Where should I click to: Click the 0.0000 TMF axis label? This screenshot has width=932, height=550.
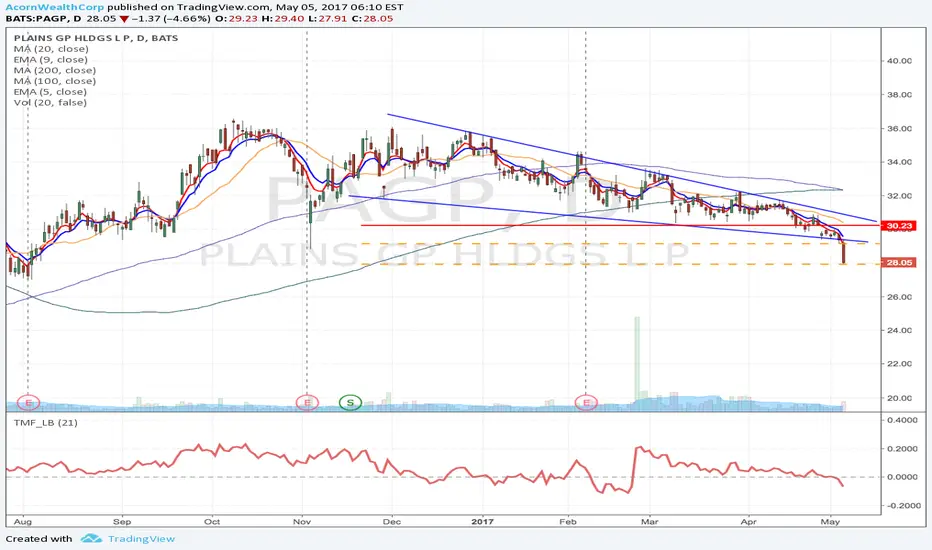[902, 477]
